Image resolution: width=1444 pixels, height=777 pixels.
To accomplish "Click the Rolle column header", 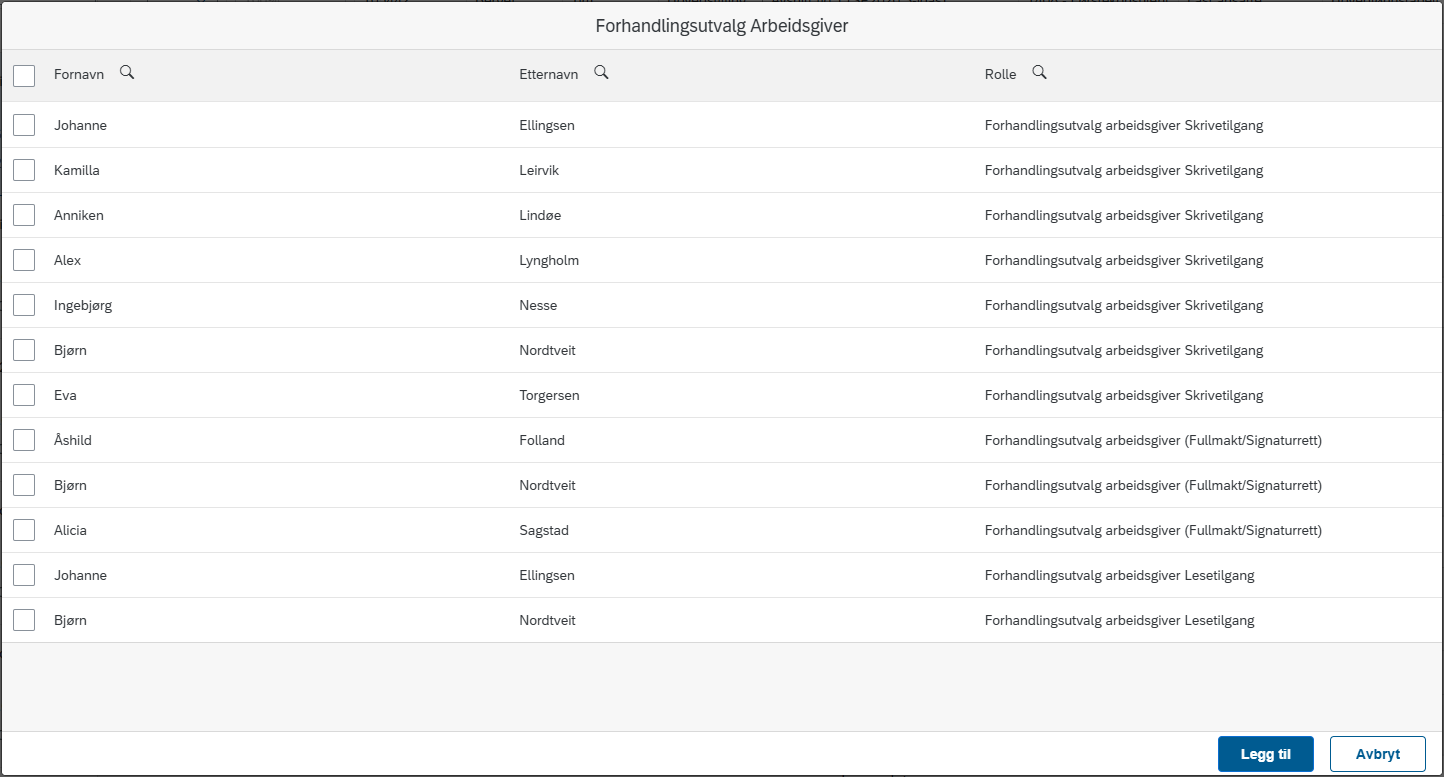I will (x=1000, y=74).
